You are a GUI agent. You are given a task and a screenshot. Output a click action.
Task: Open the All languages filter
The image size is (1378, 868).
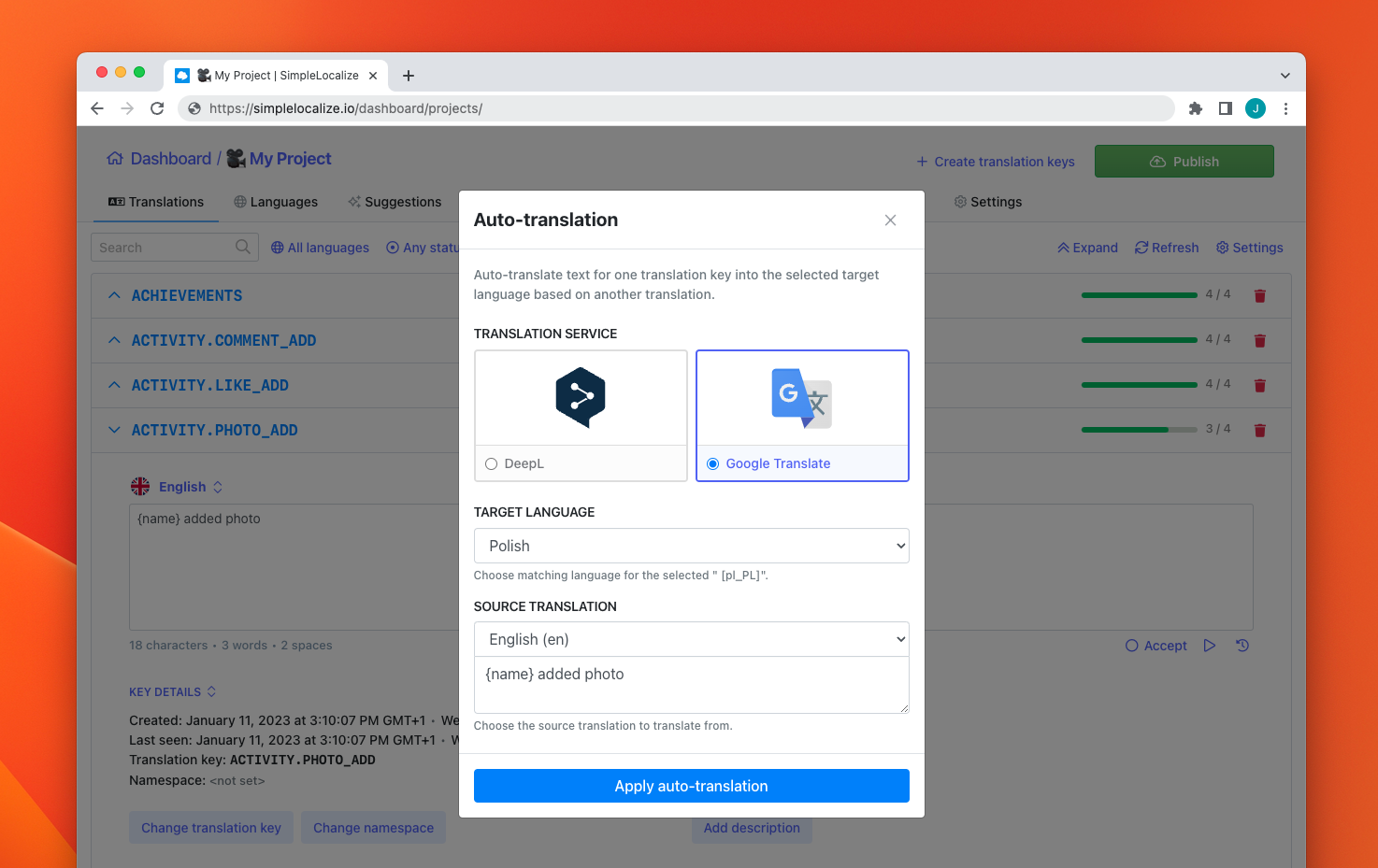[320, 248]
